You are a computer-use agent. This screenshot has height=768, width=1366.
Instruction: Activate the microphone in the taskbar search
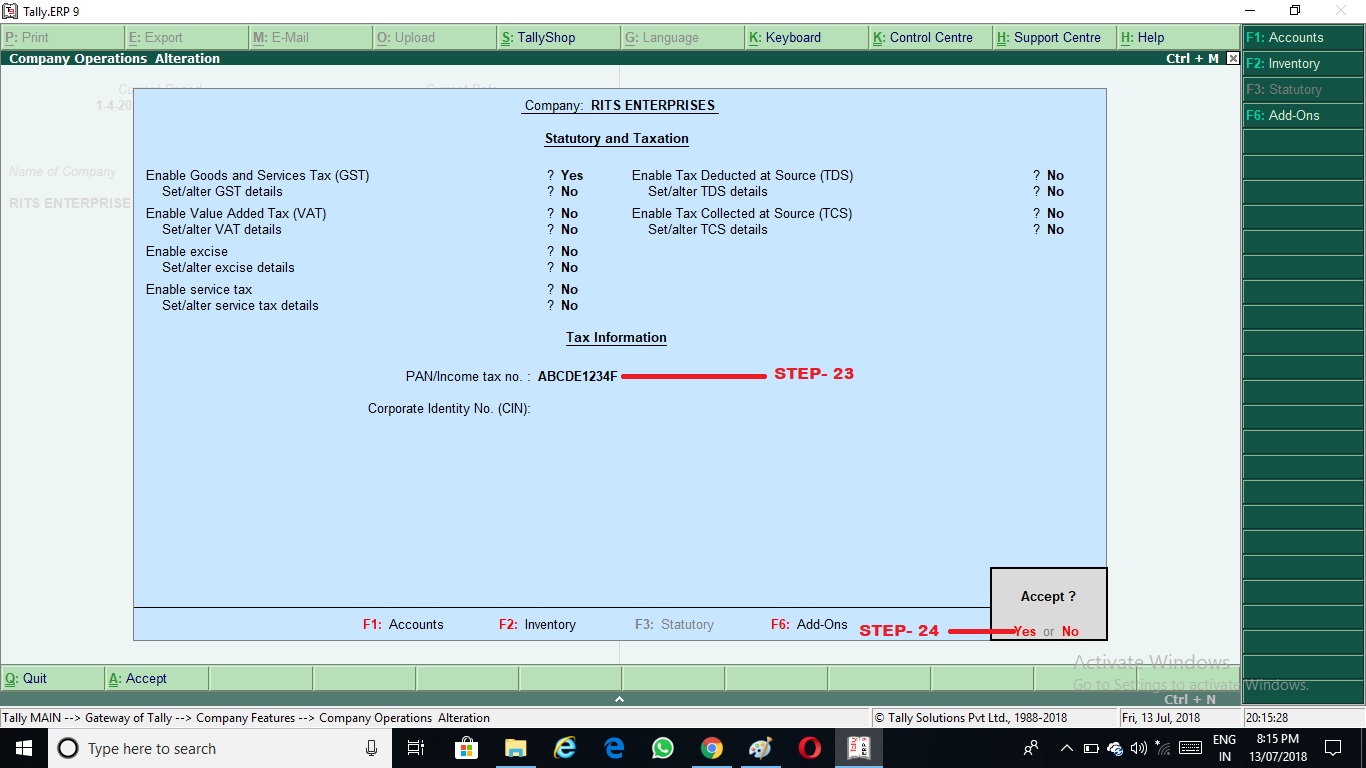[371, 748]
